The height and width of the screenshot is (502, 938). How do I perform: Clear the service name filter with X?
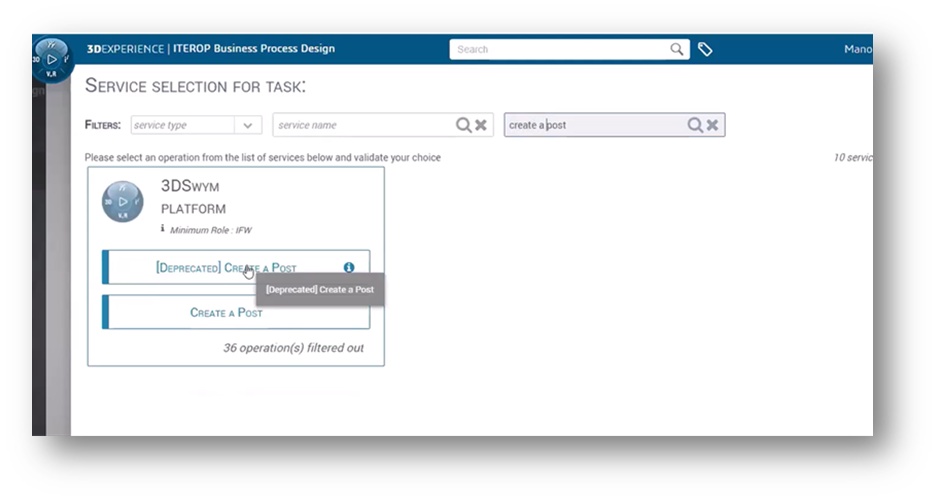point(480,125)
